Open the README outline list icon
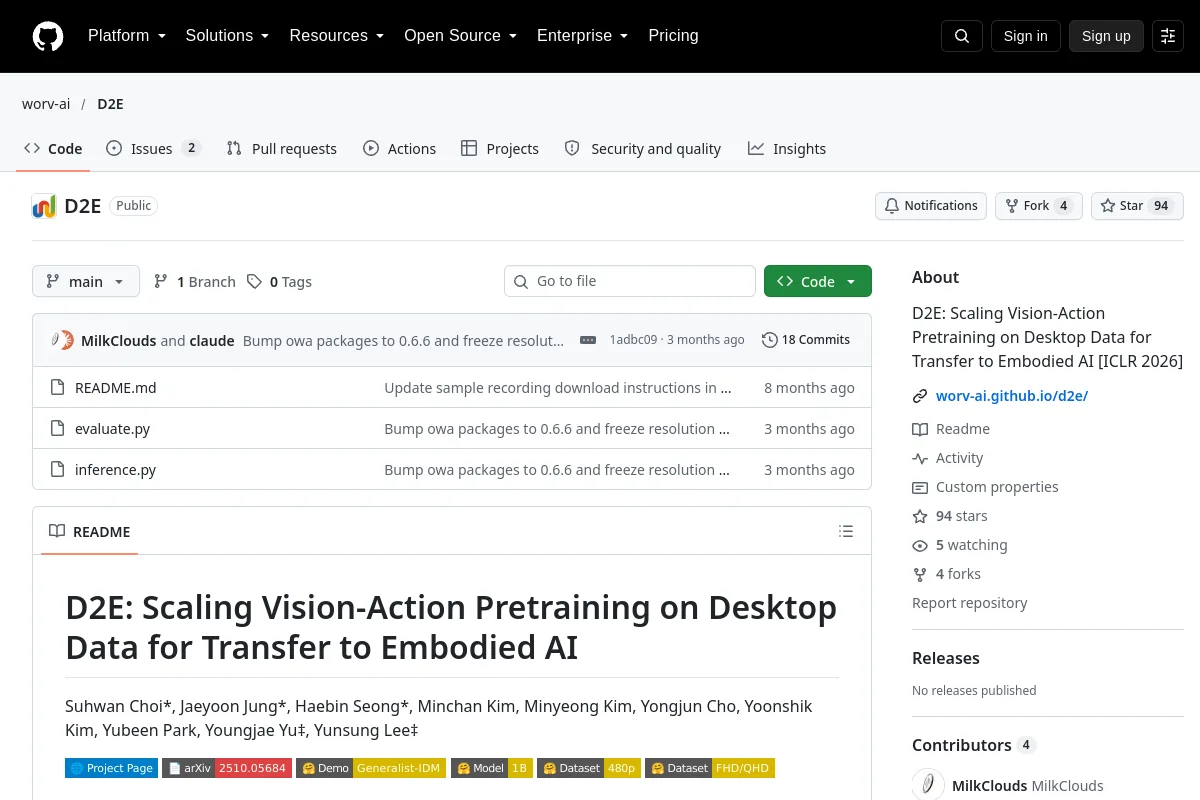This screenshot has height=800, width=1200. point(846,531)
